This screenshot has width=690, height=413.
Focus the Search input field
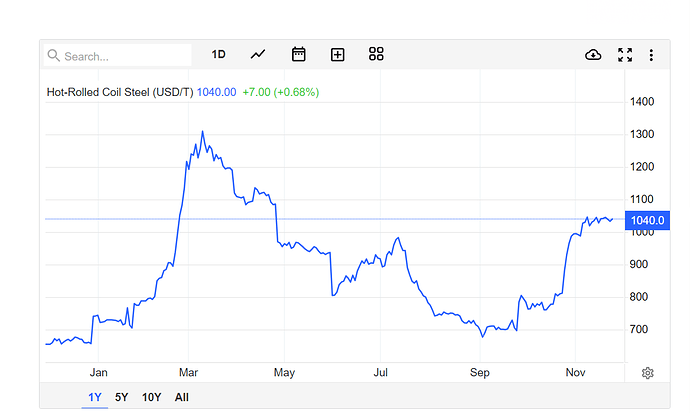click(x=120, y=56)
